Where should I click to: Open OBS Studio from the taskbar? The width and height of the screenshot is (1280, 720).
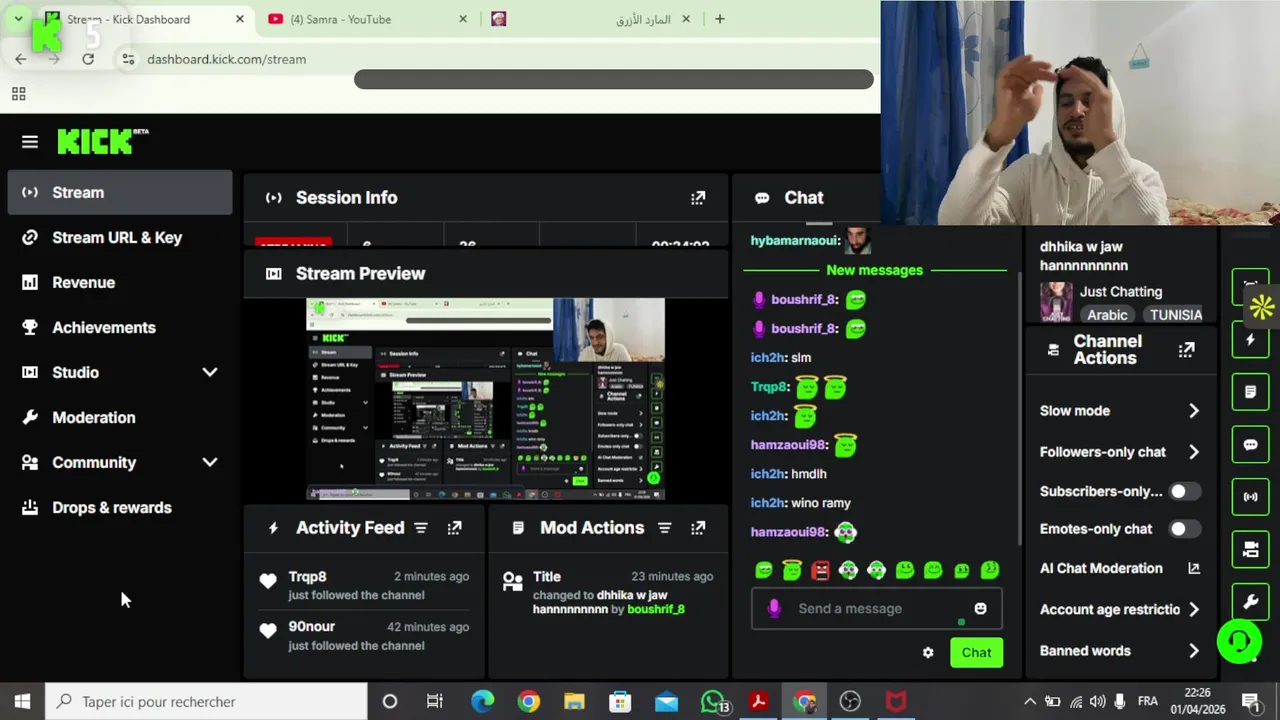(x=850, y=701)
